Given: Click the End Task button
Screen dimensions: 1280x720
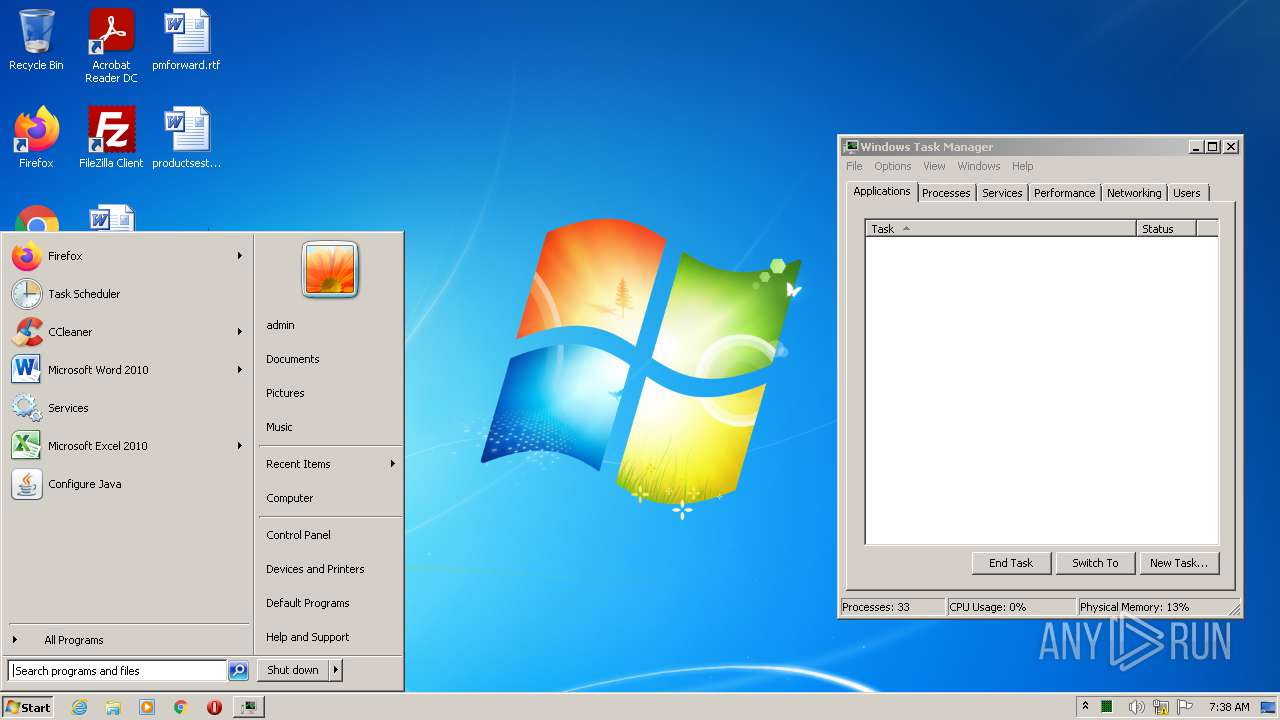Looking at the screenshot, I should coord(1011,563).
